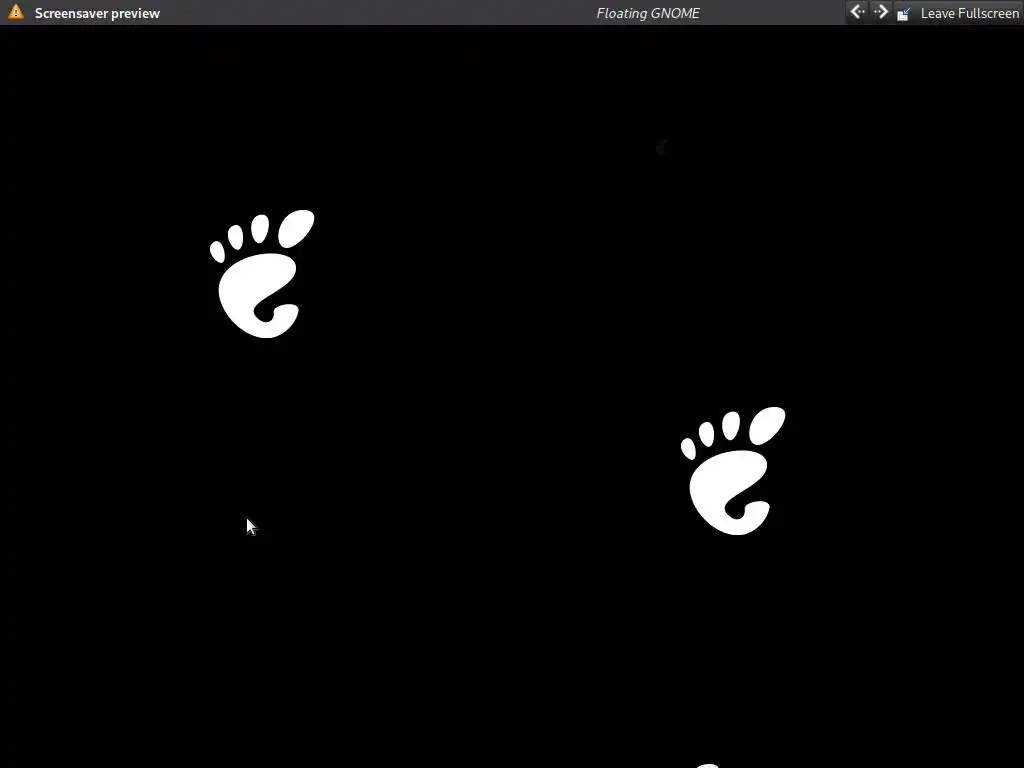Screen dimensions: 1024x768
Task: Click the warning triangle icon
Action: click(x=16, y=12)
